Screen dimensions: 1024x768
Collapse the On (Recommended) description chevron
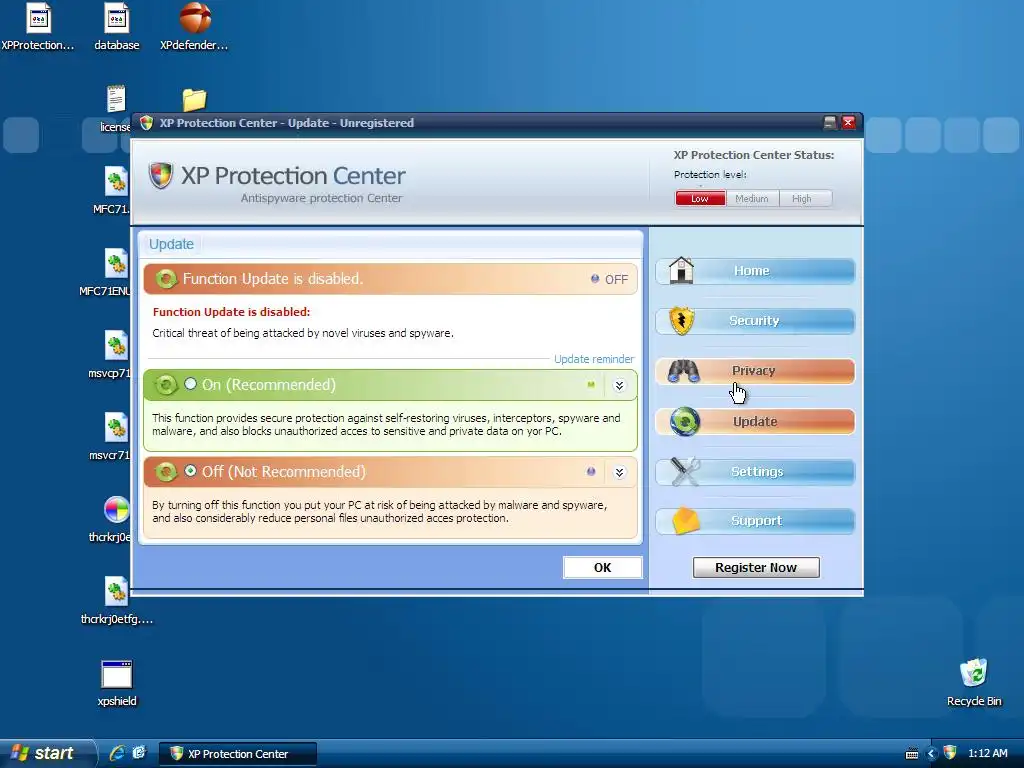tap(619, 385)
